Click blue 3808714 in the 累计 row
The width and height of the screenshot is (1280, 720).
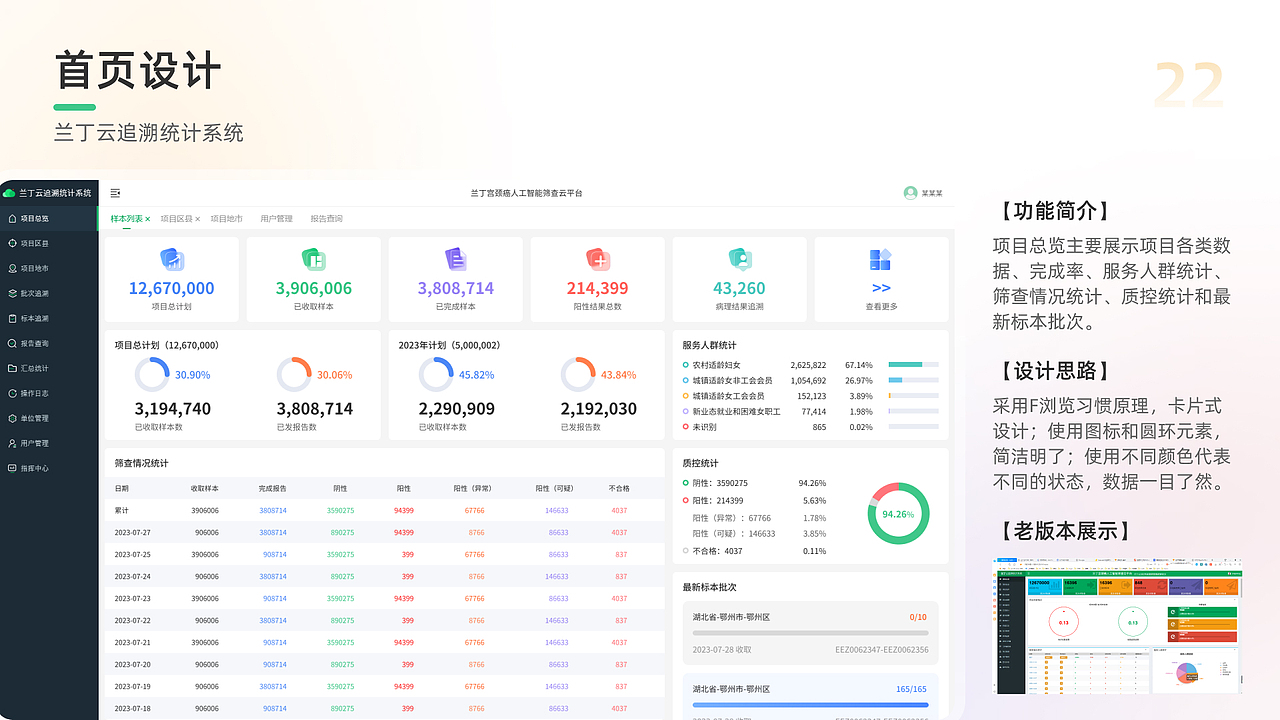click(273, 510)
